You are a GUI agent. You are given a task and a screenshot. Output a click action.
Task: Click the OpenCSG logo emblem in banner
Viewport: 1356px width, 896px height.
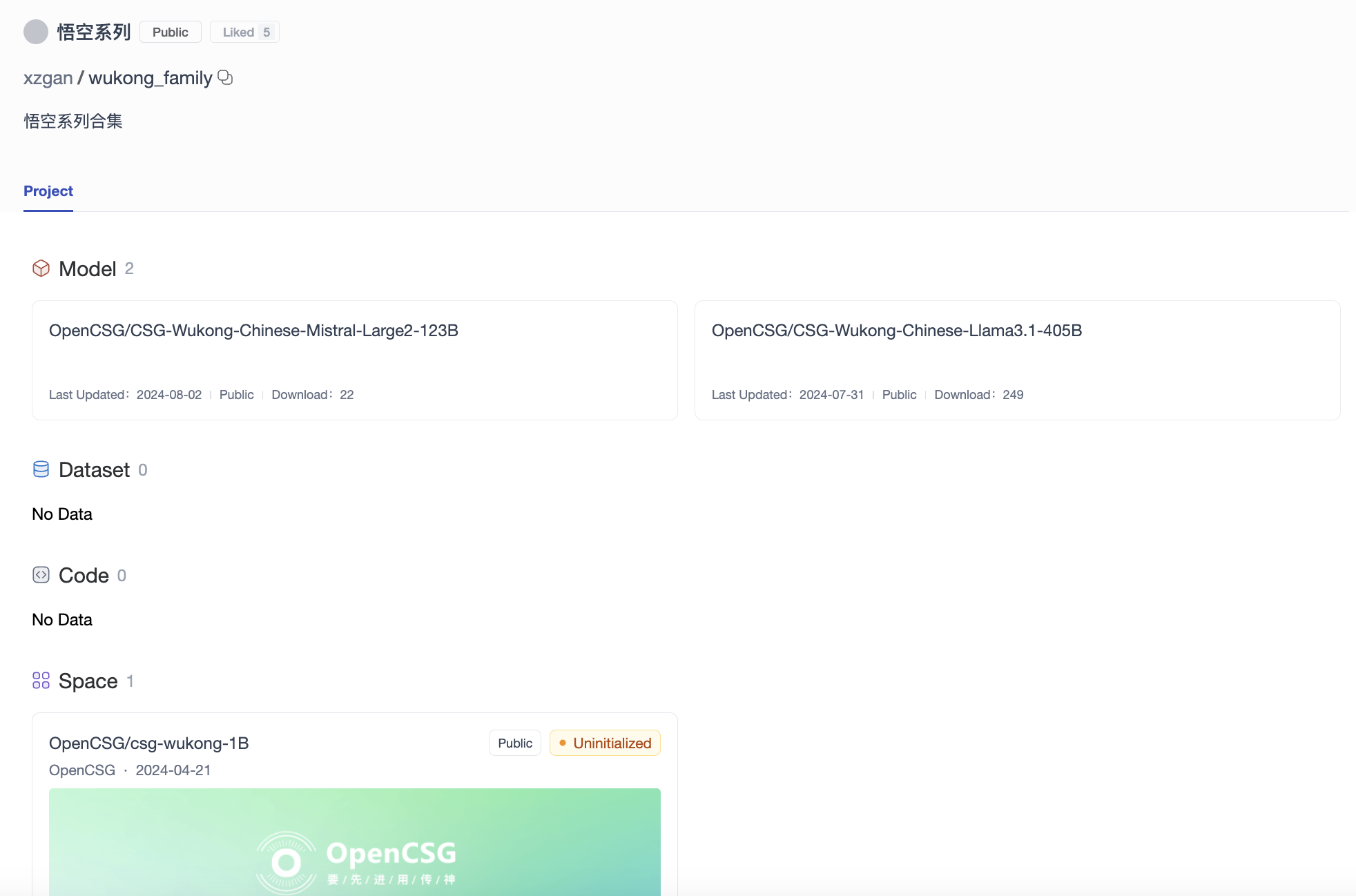point(287,862)
